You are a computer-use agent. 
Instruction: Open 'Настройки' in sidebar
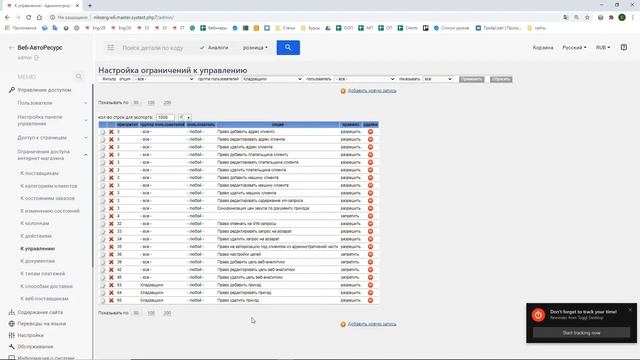pos(30,335)
